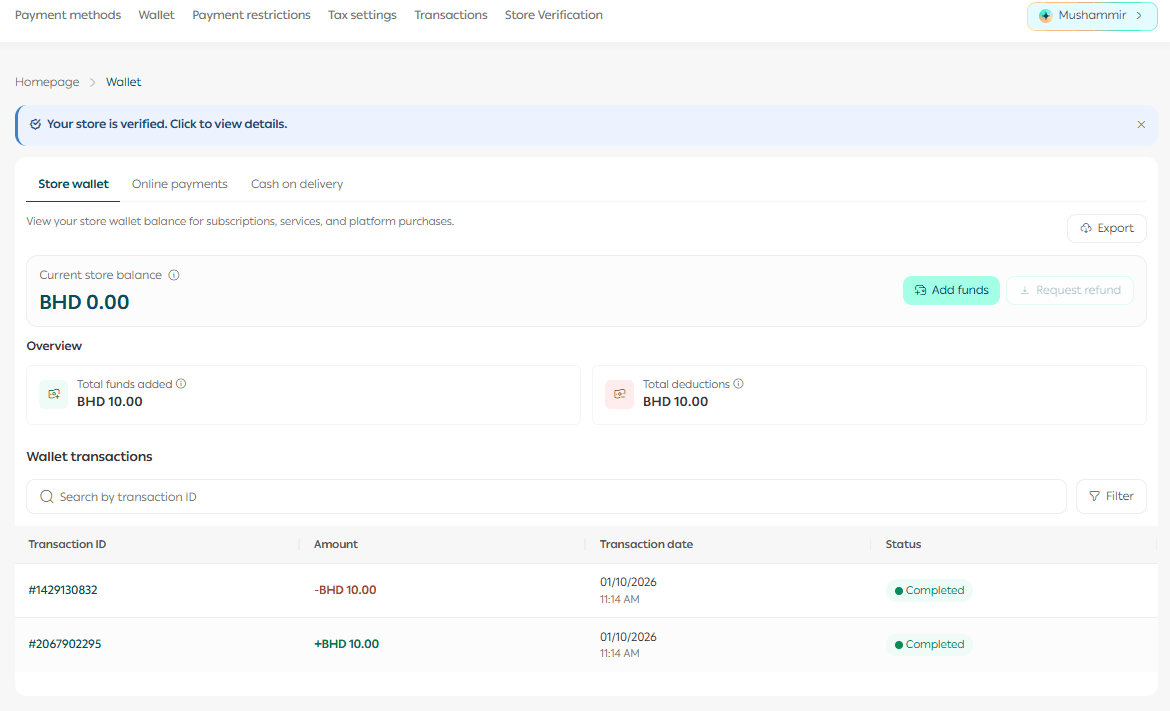Click the Transaction date column header
1170x711 pixels.
tap(646, 545)
